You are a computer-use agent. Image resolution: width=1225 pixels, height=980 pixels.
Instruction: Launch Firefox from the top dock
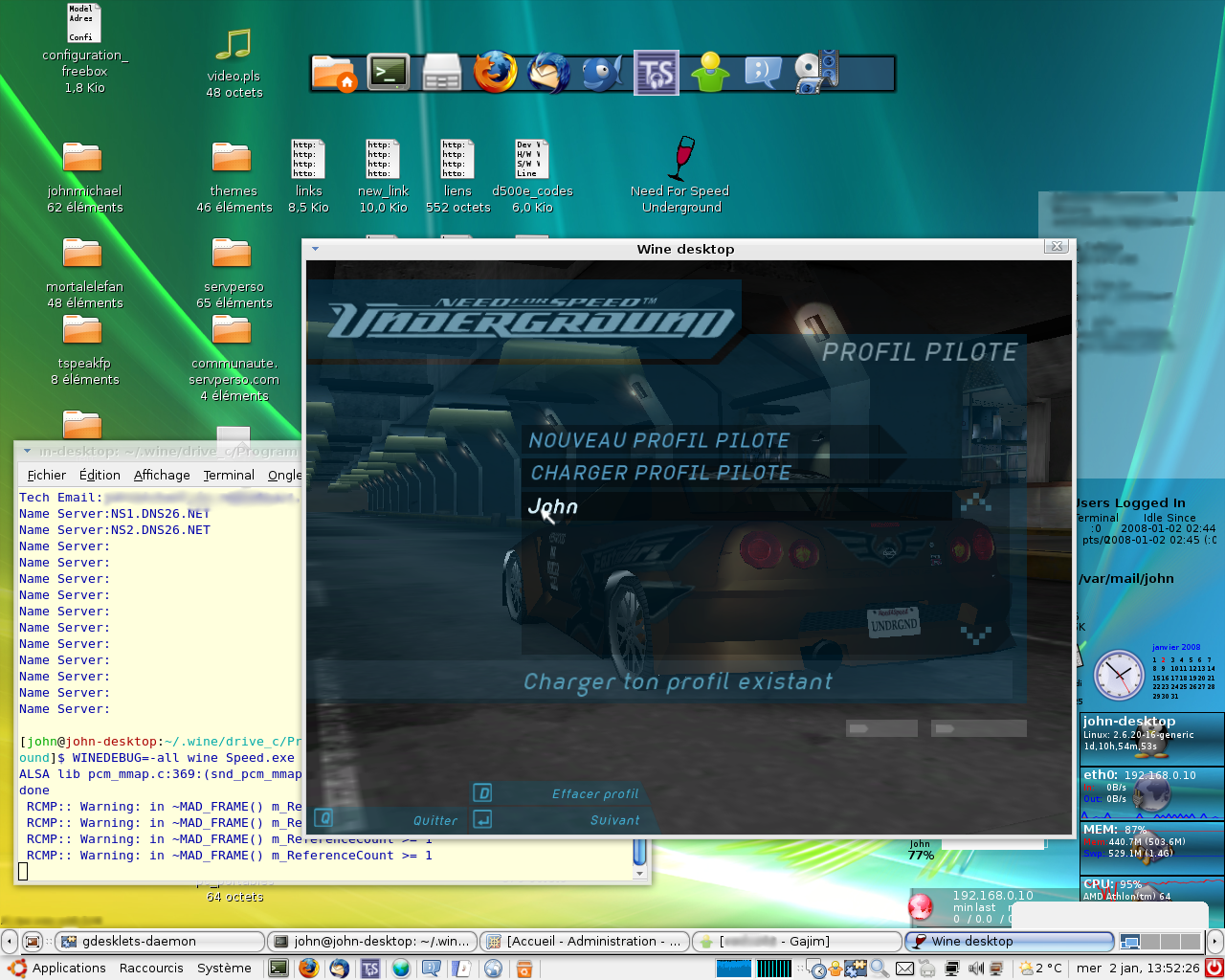tap(495, 72)
